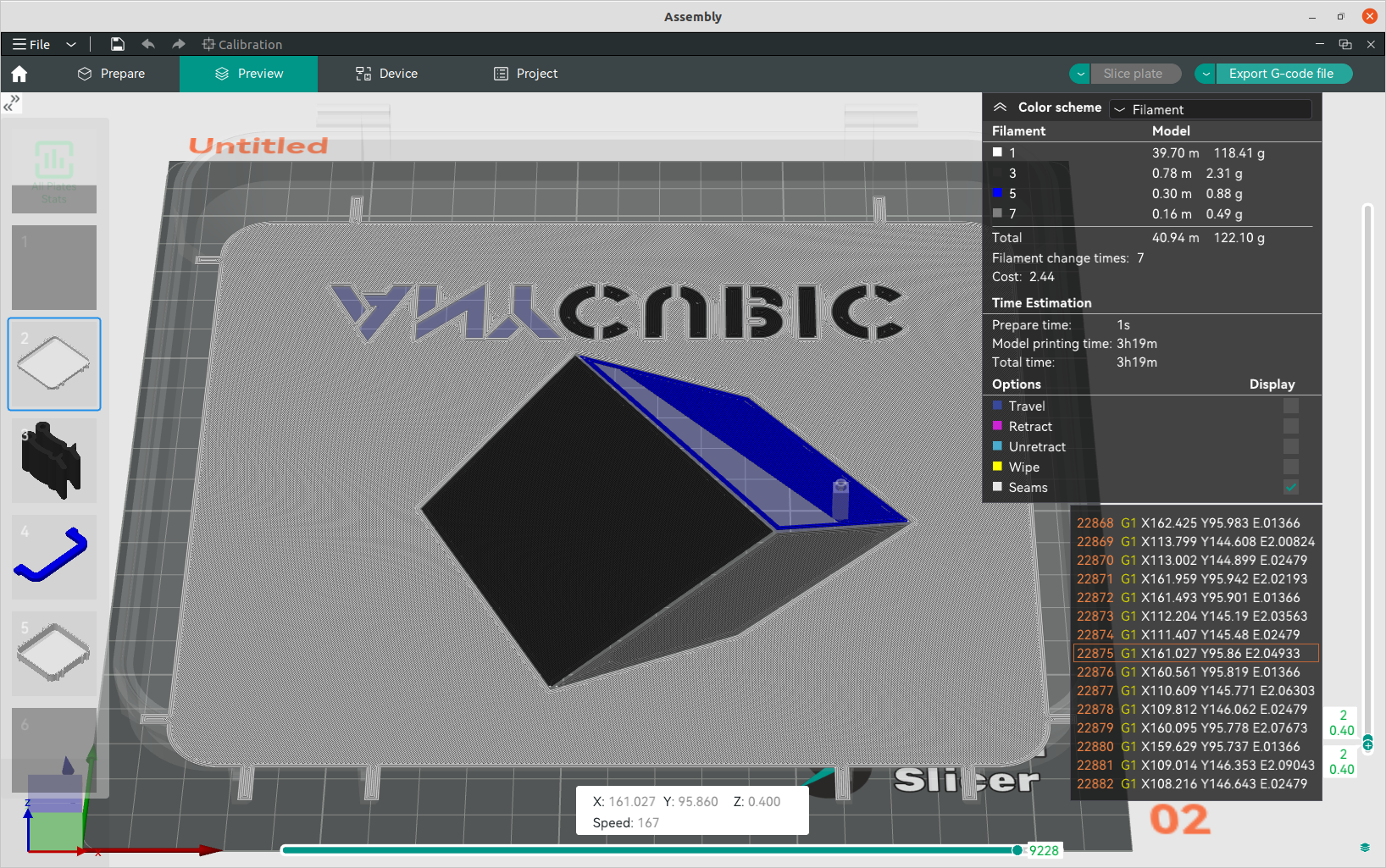This screenshot has width=1386, height=868.
Task: Click the minimize icon in toolbar row
Action: [x=1320, y=44]
